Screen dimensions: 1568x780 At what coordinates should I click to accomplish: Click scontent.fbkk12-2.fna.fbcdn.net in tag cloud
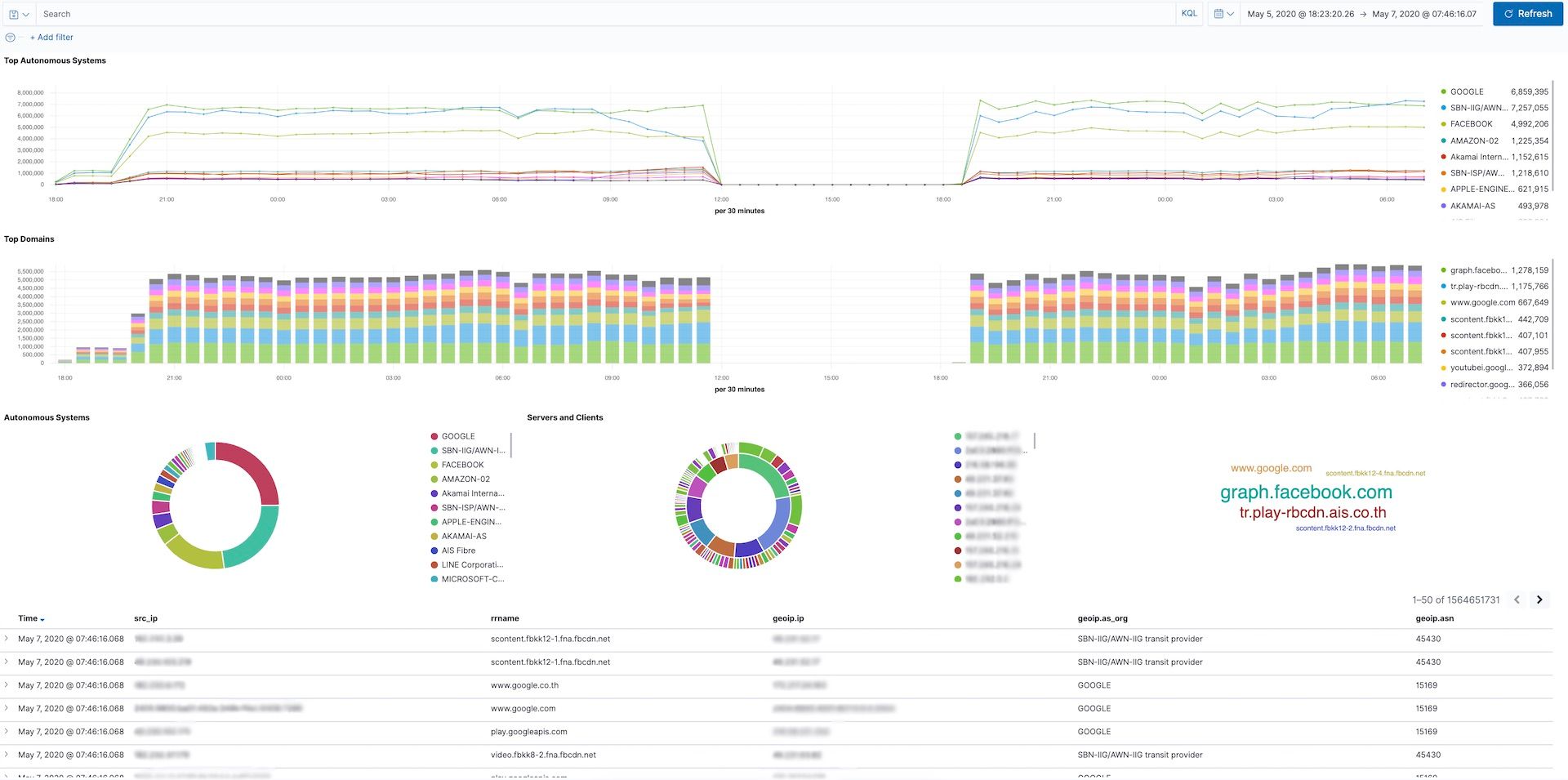(x=1346, y=528)
